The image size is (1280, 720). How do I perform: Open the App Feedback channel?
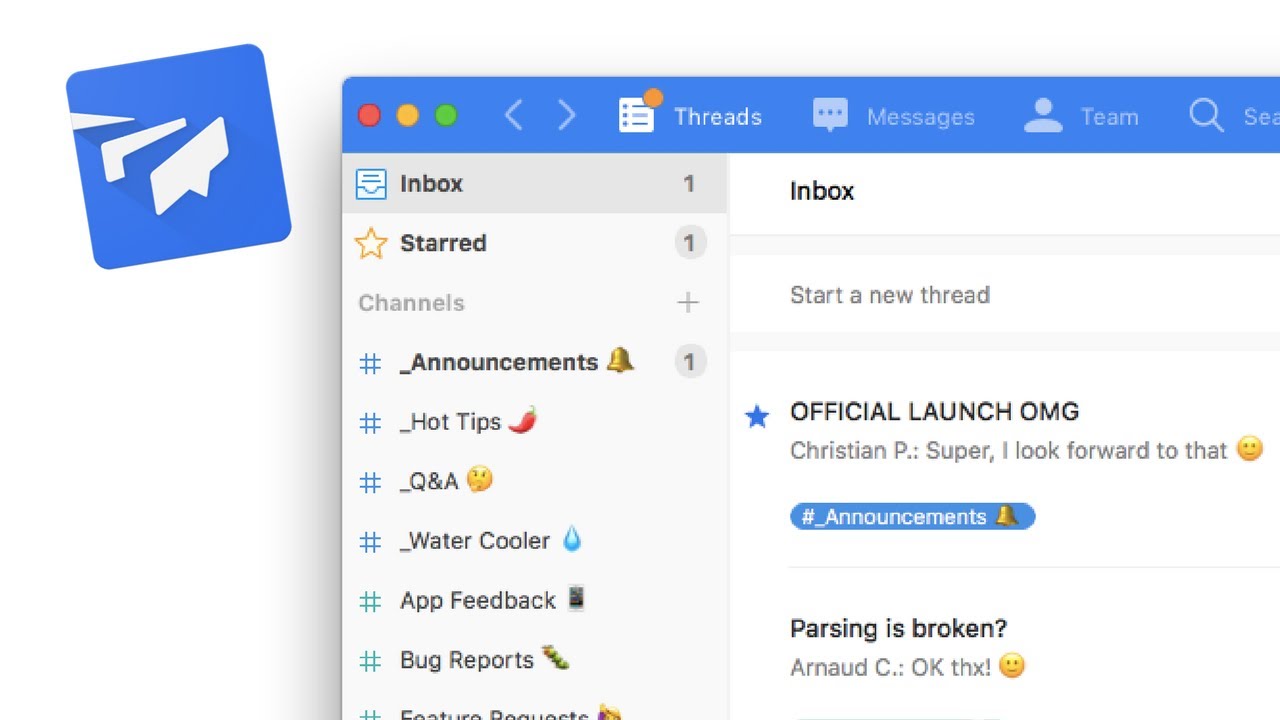pos(534,600)
